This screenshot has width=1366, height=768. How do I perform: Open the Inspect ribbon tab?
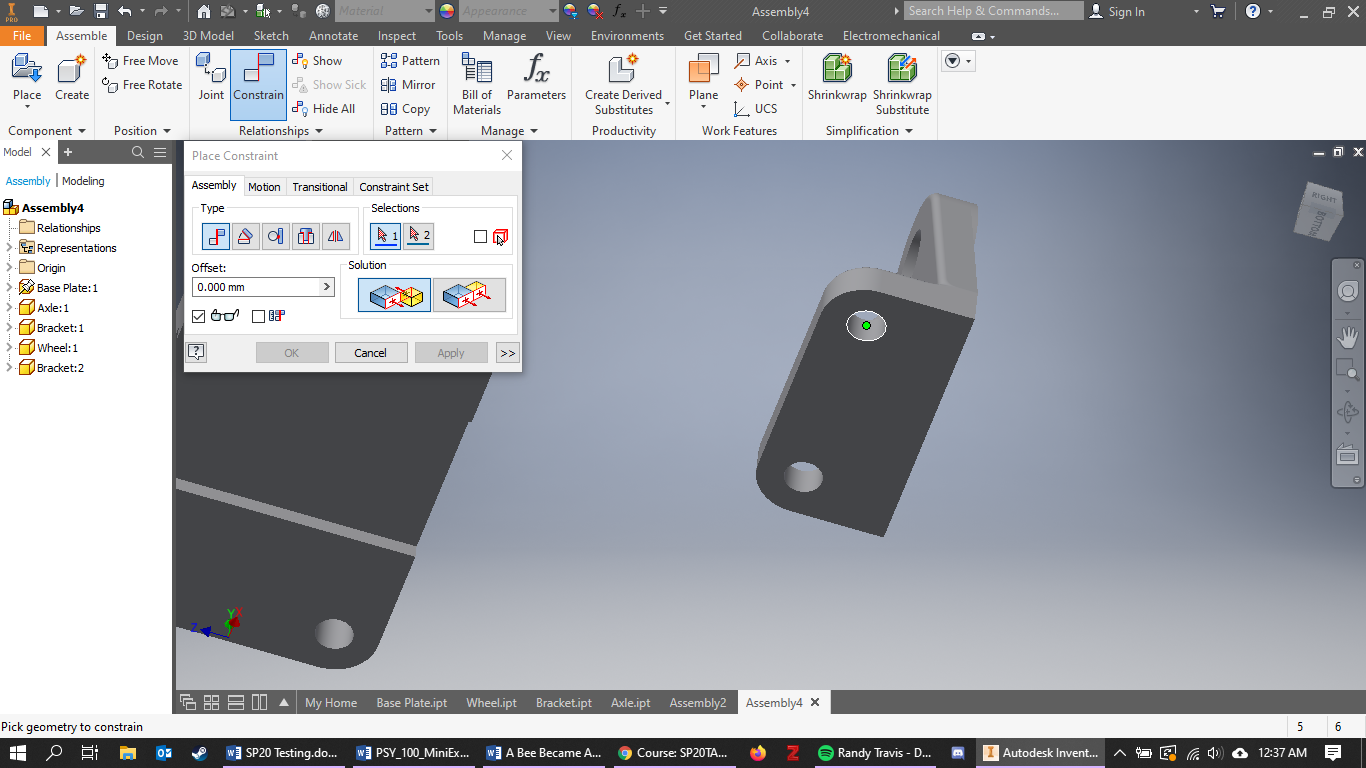point(397,36)
